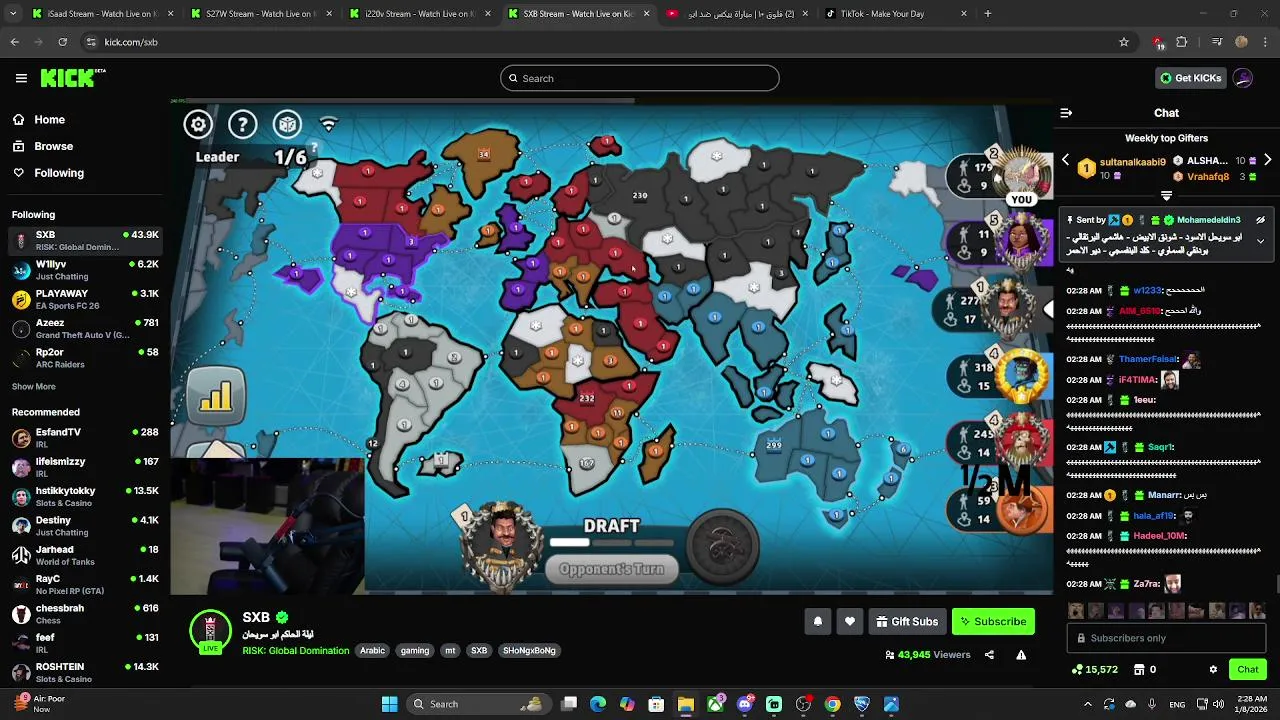
Task: Switch to the S27W Stream tab
Action: [x=260, y=14]
